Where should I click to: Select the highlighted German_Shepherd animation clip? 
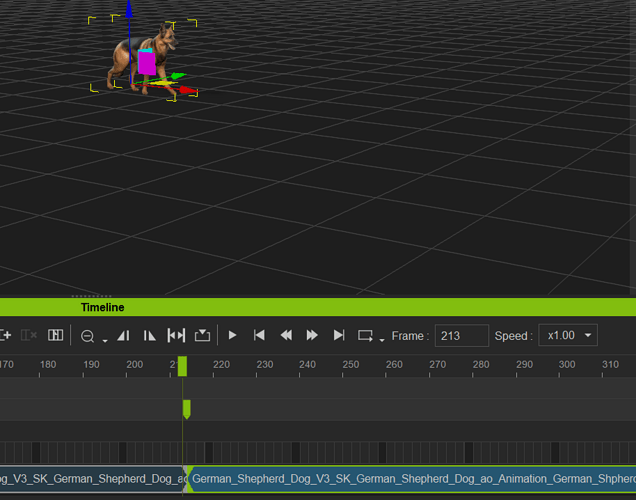click(412, 479)
